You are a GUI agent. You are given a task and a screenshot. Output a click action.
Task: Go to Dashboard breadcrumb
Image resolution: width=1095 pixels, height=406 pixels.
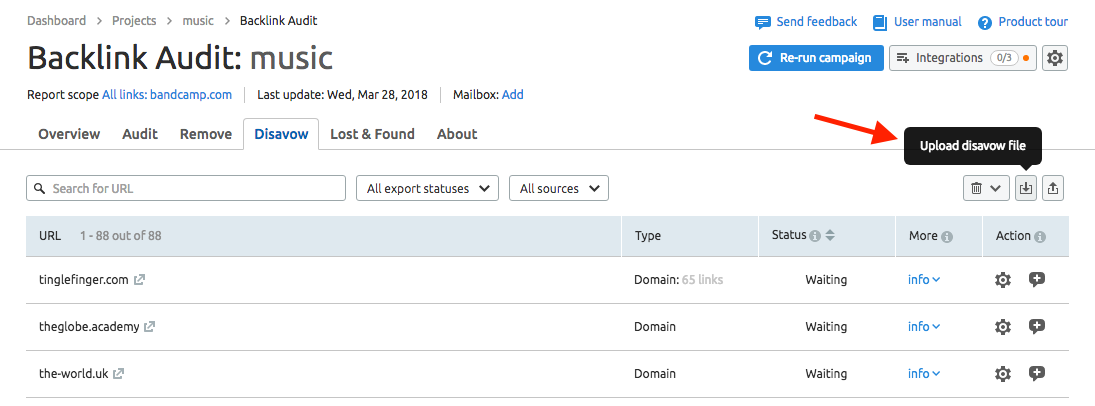pos(57,21)
